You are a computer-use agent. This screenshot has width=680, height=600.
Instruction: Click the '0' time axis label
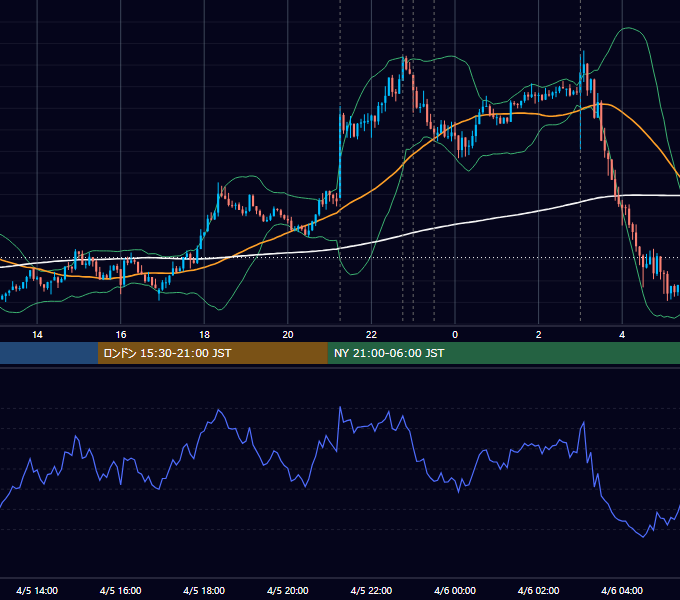(455, 335)
